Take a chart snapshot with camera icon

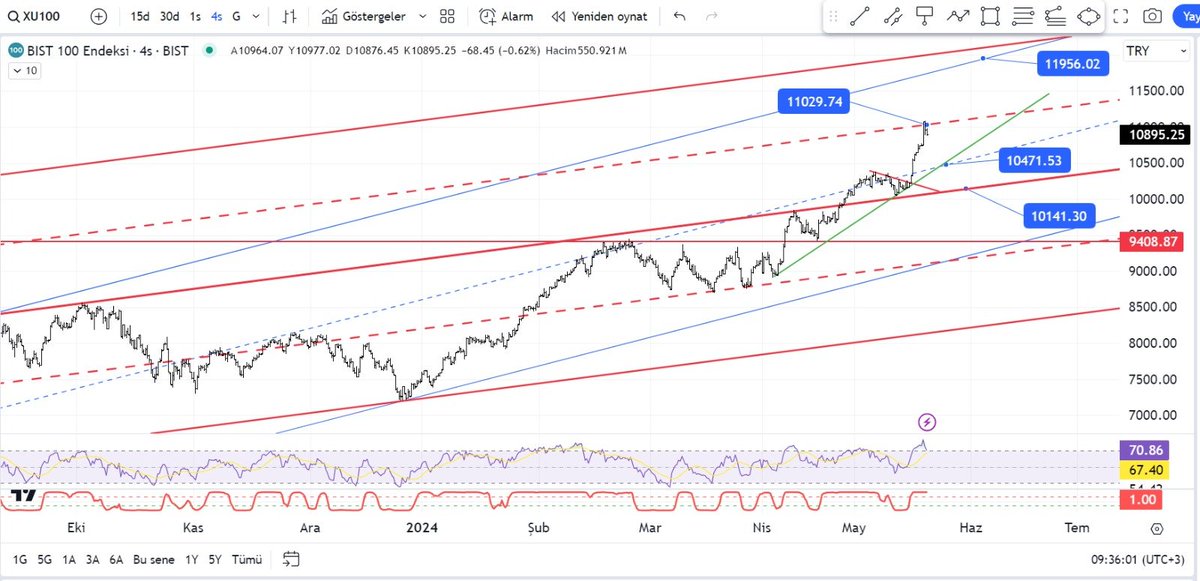point(1153,16)
